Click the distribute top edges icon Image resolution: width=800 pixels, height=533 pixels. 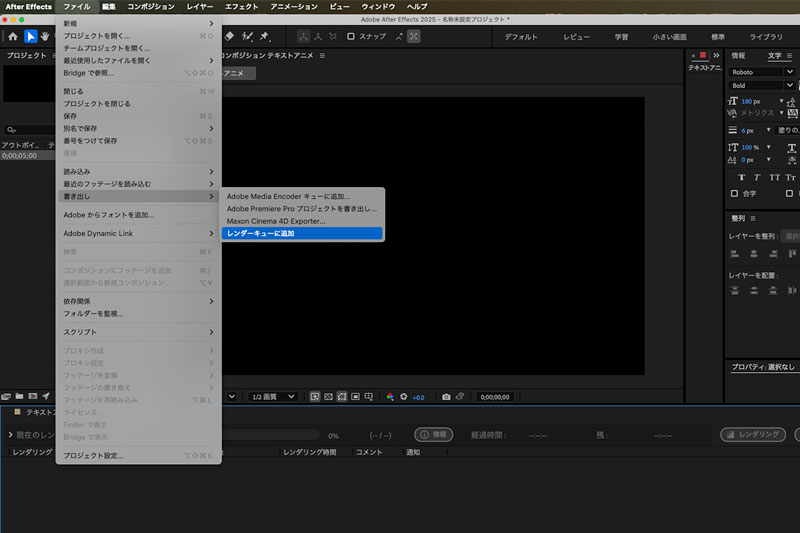(x=735, y=290)
